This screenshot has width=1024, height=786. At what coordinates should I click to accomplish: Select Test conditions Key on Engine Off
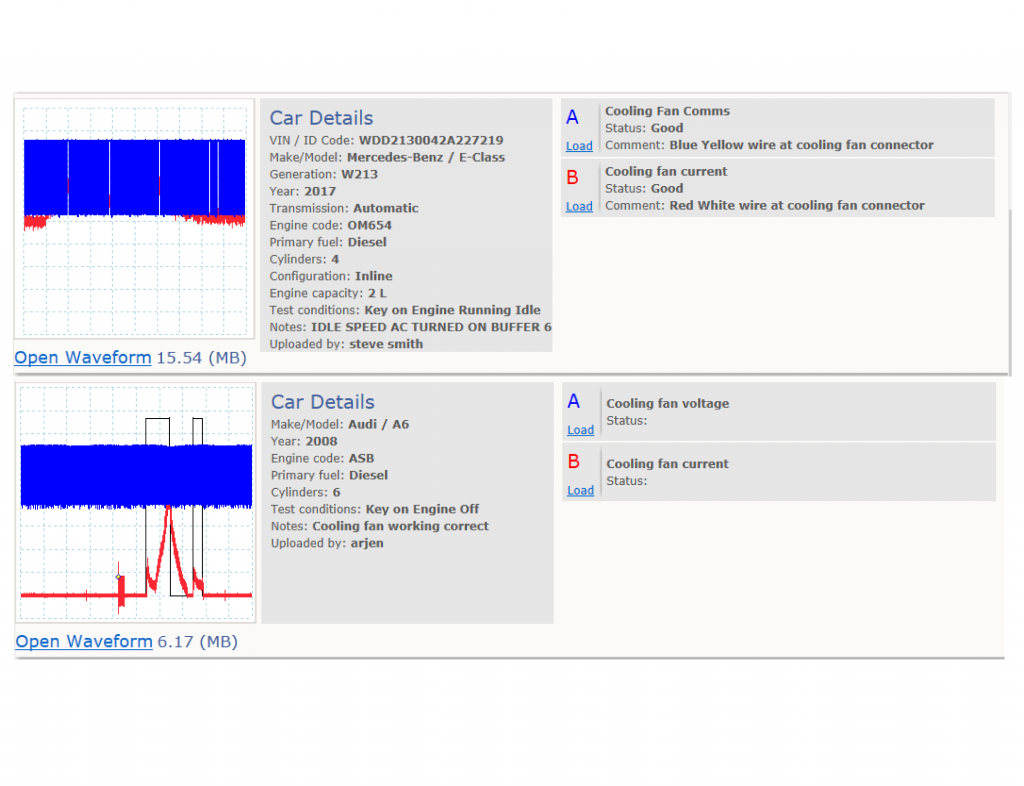375,509
